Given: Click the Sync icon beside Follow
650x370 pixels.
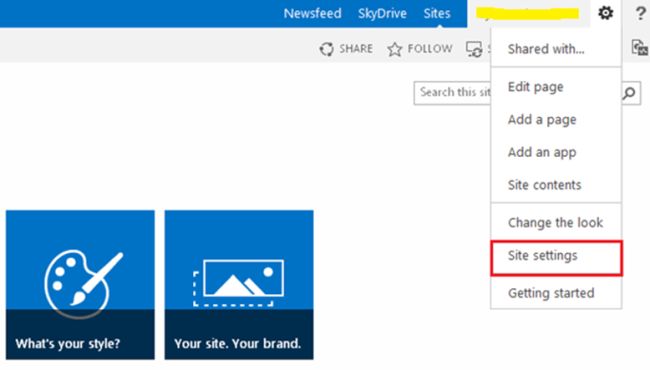Looking at the screenshot, I should pyautogui.click(x=474, y=49).
